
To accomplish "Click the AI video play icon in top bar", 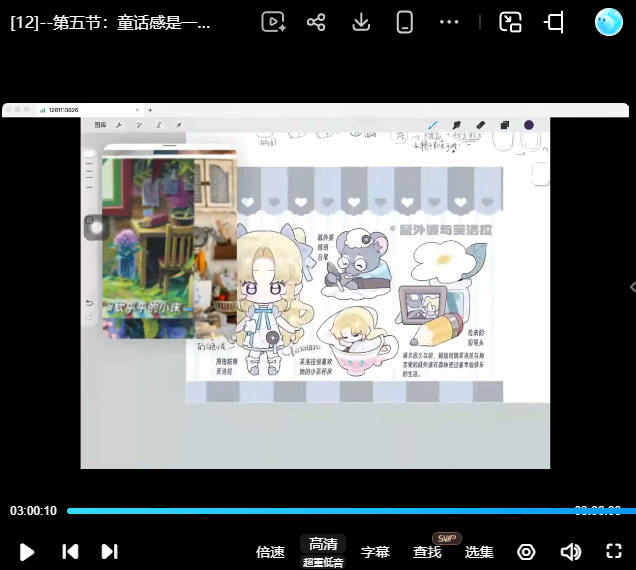I will [273, 22].
